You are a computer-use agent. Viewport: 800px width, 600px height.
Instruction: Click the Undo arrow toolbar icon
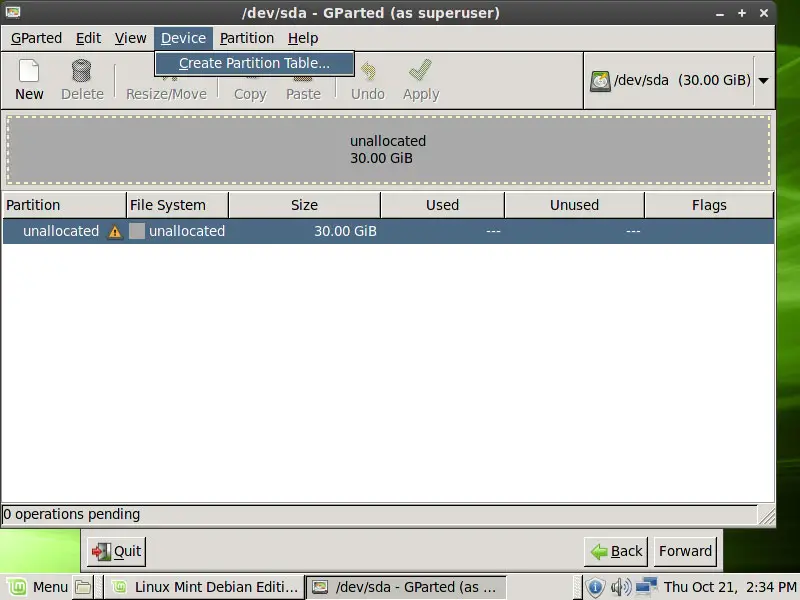tap(368, 72)
